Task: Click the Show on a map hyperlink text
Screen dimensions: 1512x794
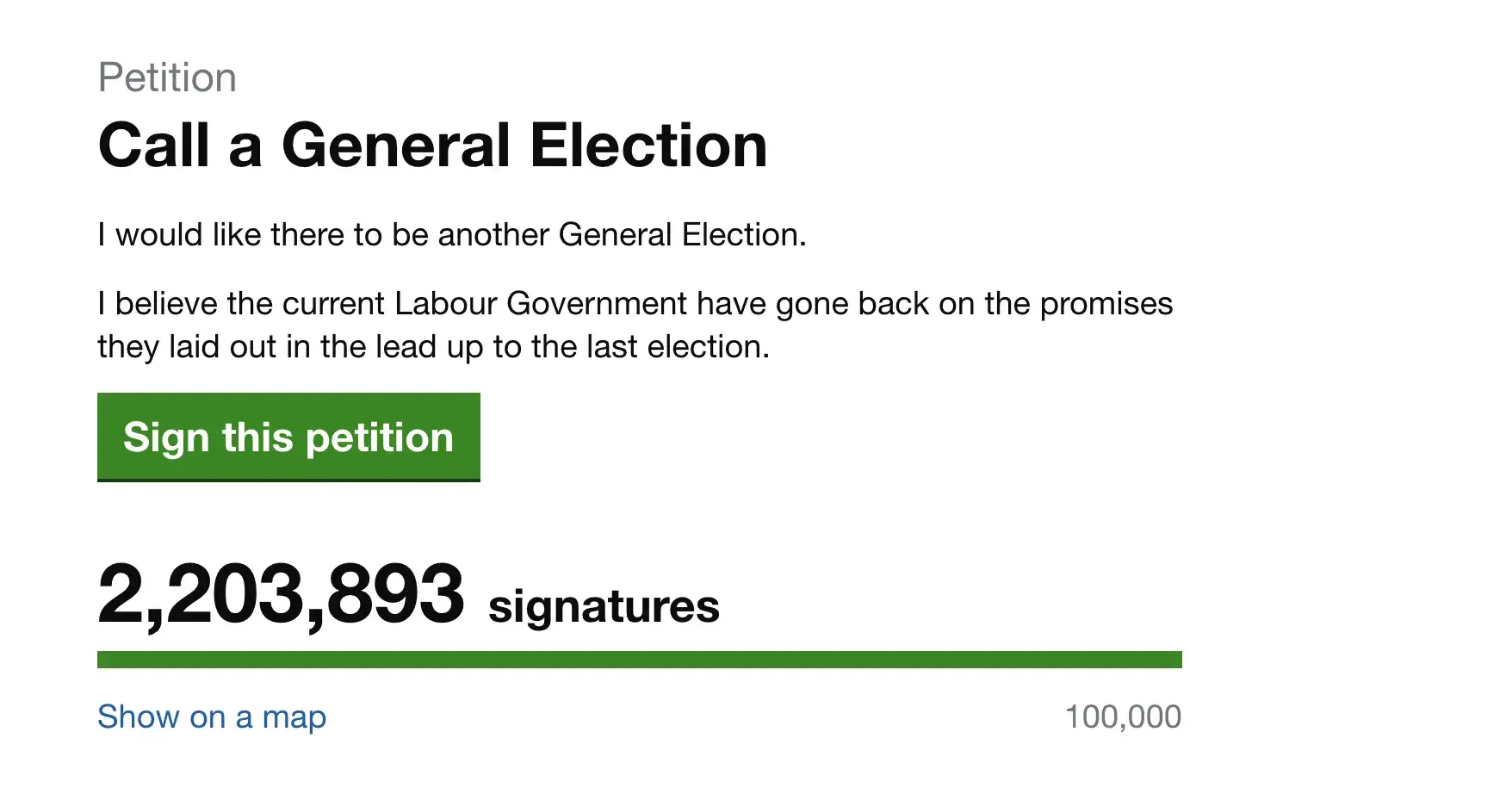Action: tap(212, 716)
